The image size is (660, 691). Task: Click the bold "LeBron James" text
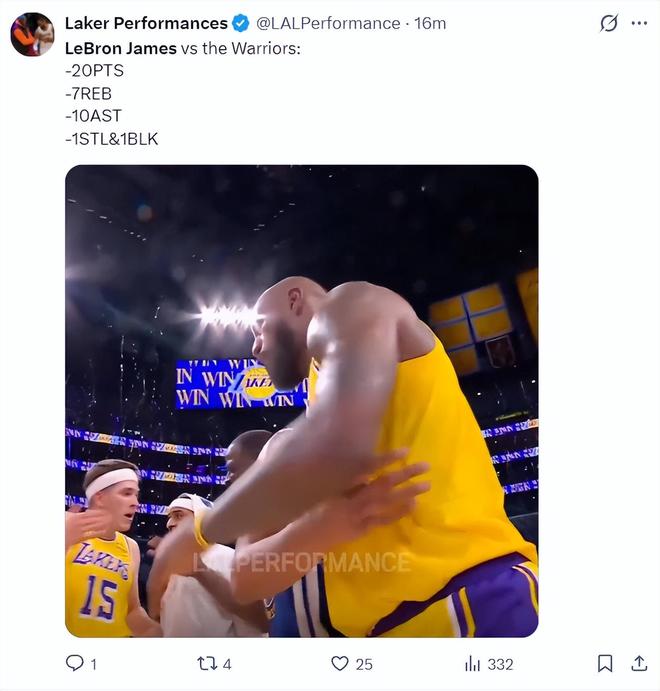coord(120,47)
